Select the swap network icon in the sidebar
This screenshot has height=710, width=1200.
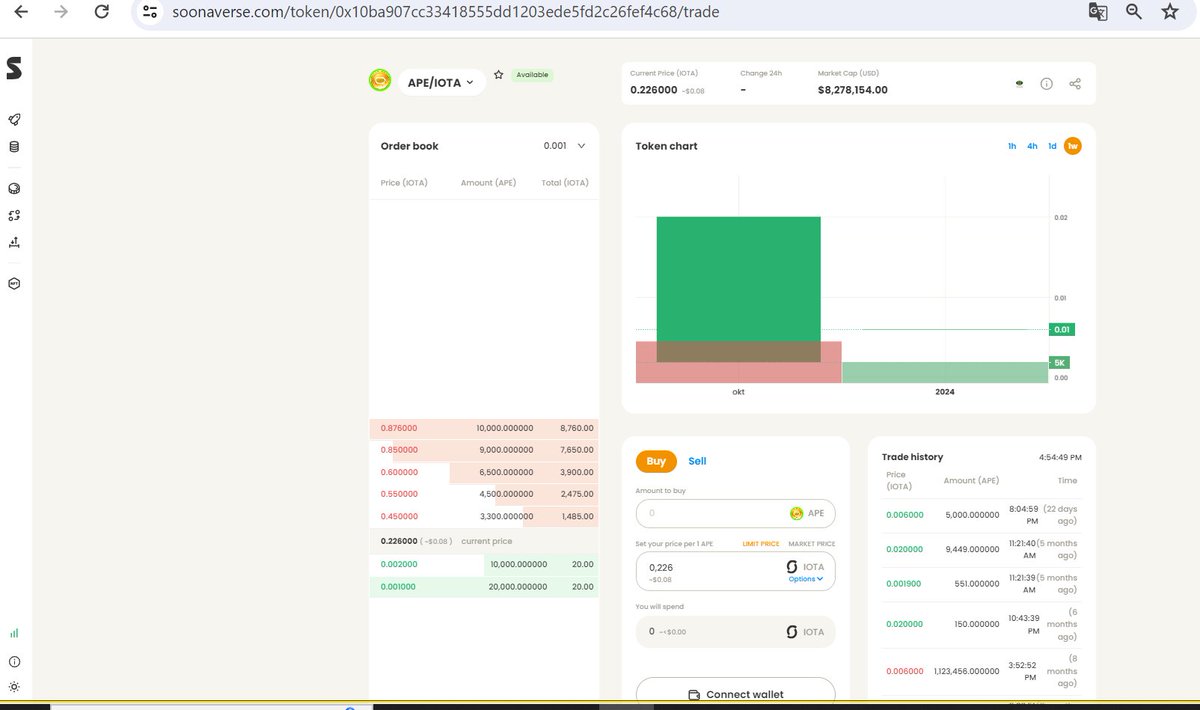pos(14,215)
